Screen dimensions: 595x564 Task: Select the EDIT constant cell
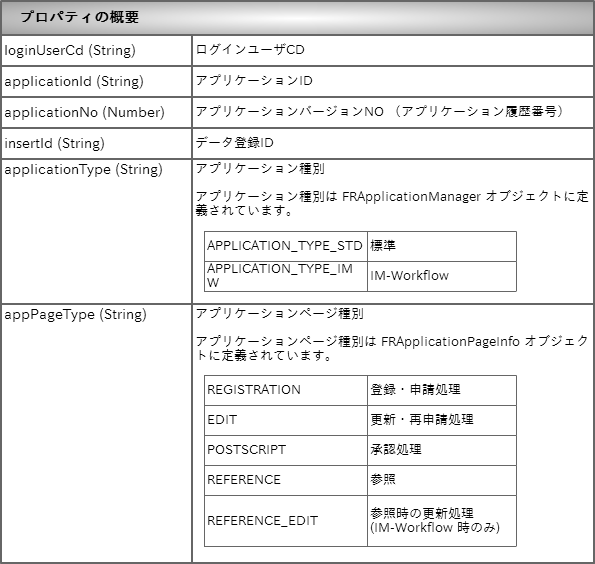click(286, 420)
